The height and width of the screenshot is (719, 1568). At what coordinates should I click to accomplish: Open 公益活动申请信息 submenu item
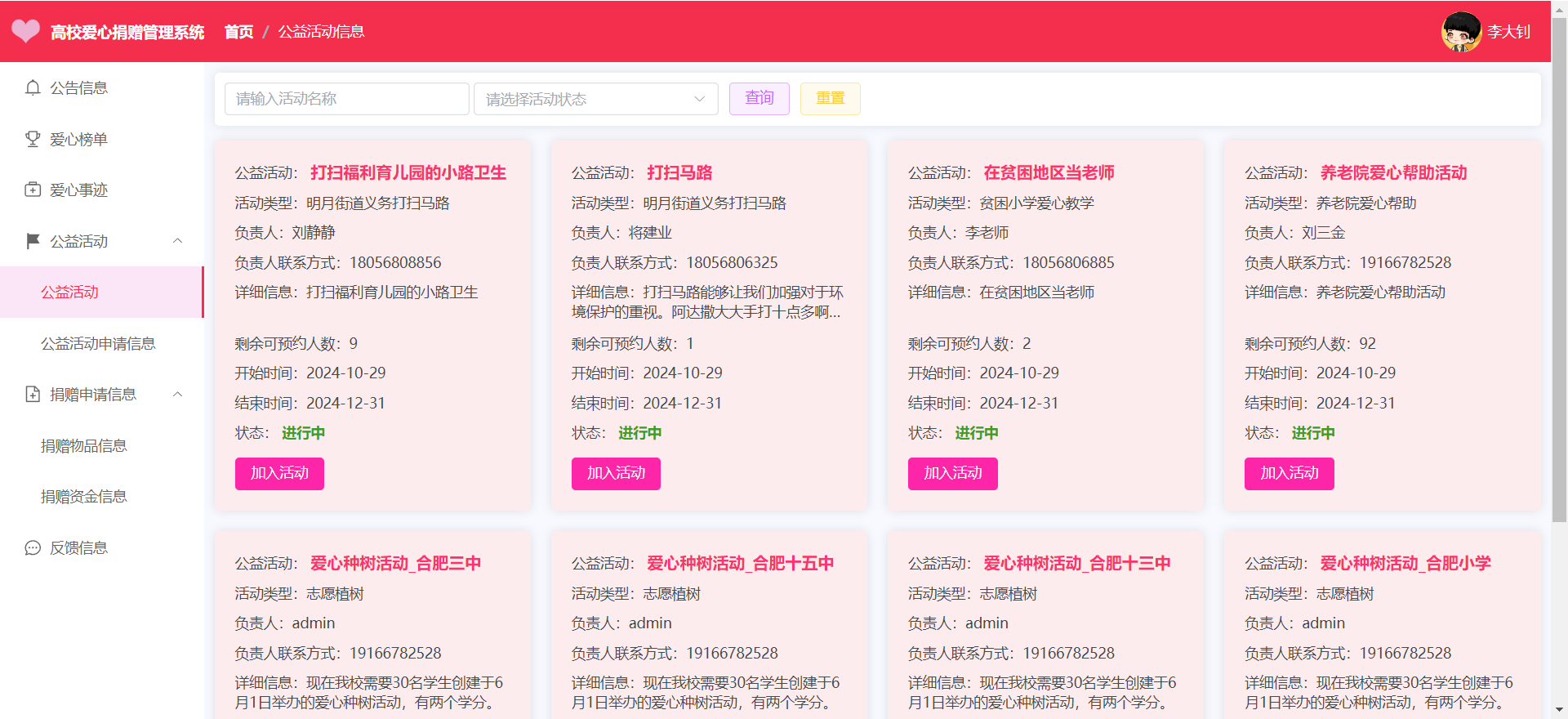click(102, 343)
